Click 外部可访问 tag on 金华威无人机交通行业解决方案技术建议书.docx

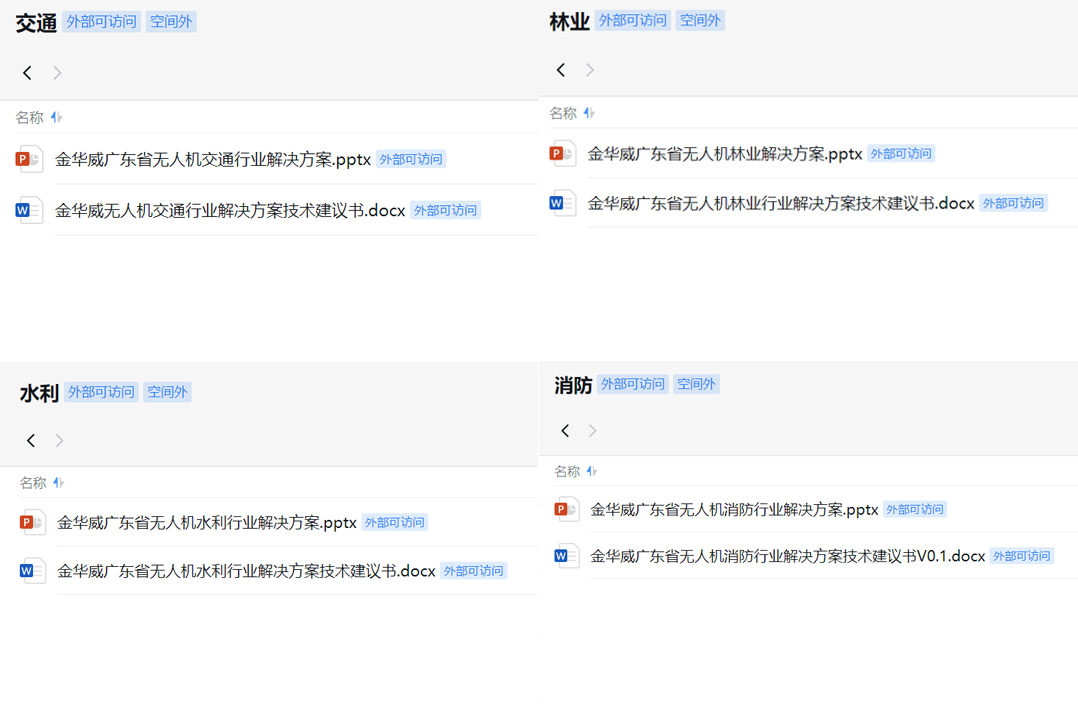pyautogui.click(x=446, y=210)
